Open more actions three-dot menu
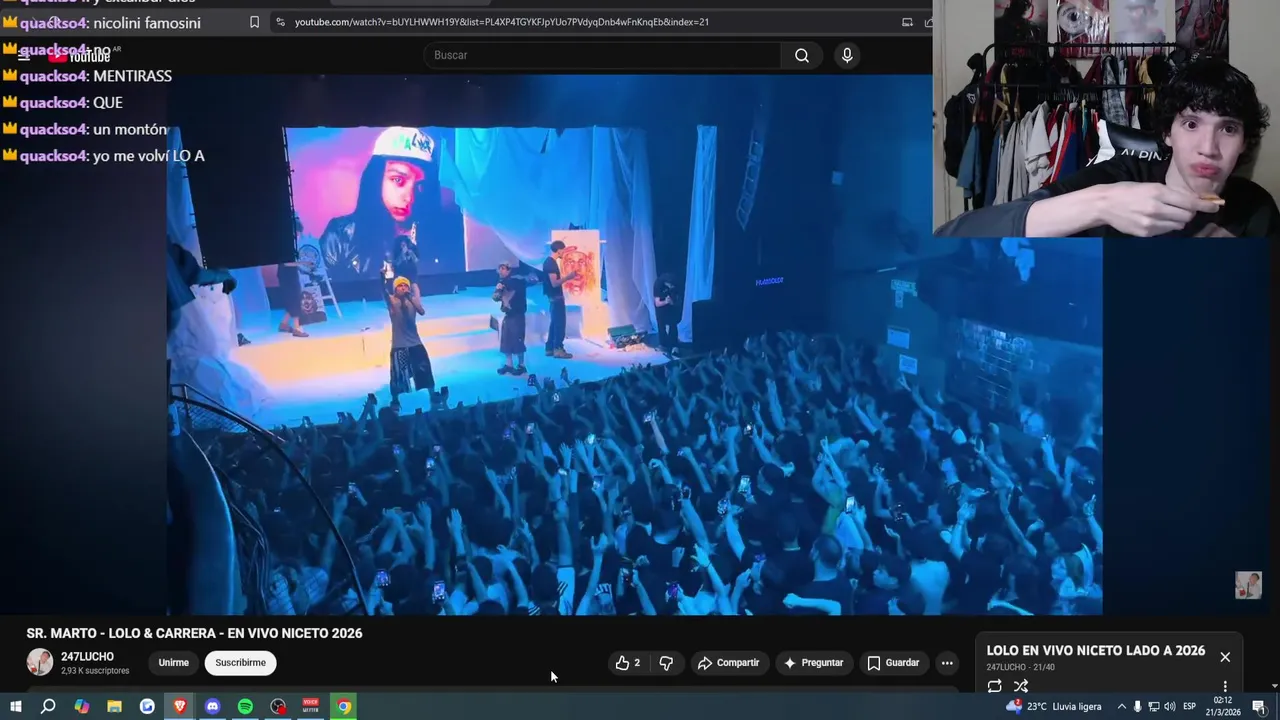This screenshot has width=1280, height=720. (947, 663)
